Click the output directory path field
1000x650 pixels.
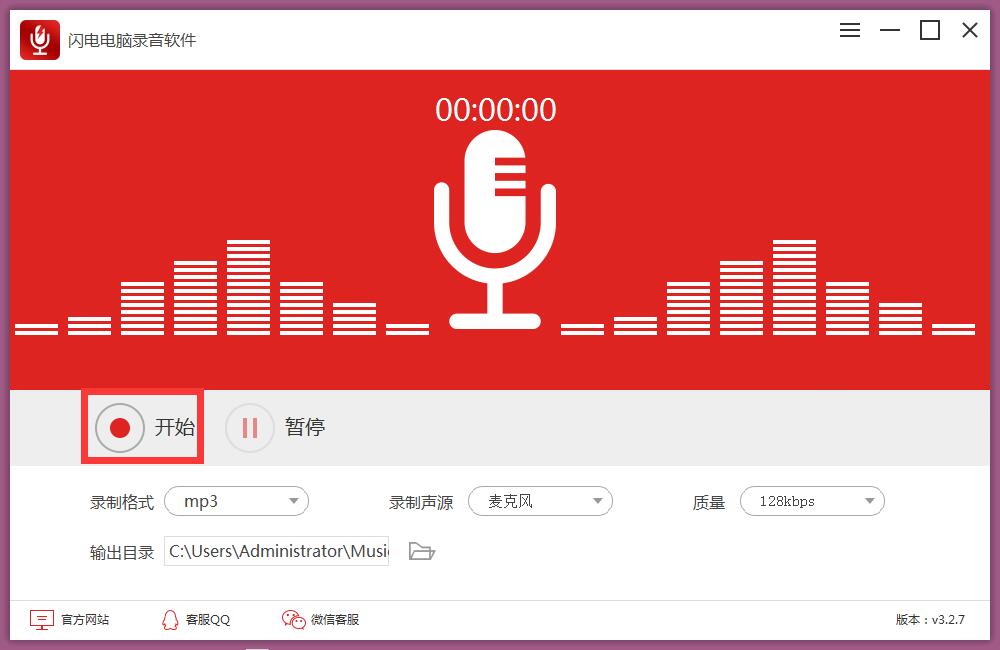[277, 551]
